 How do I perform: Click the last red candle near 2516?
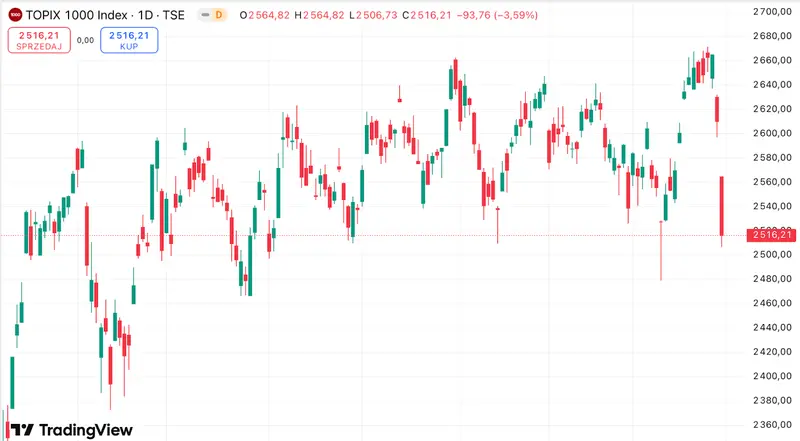pos(721,206)
